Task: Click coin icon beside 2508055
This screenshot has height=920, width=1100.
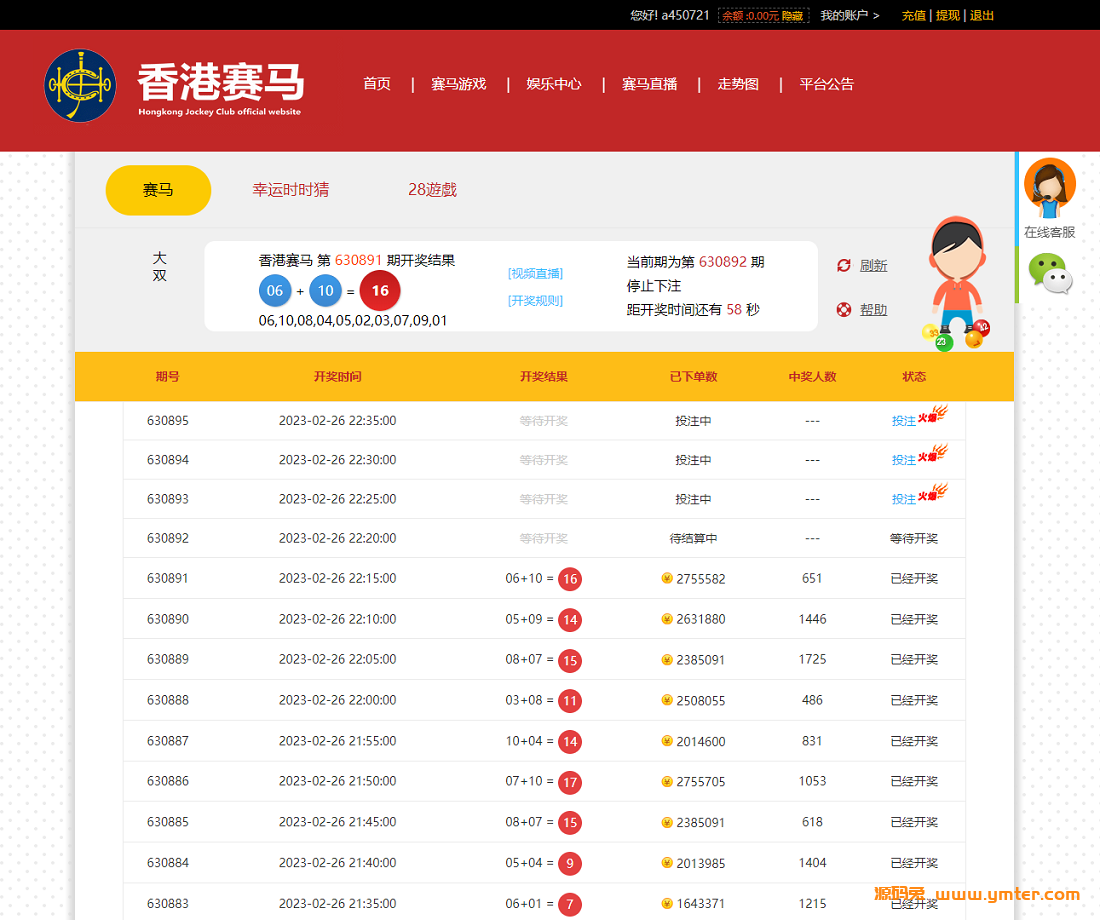Action: (667, 700)
